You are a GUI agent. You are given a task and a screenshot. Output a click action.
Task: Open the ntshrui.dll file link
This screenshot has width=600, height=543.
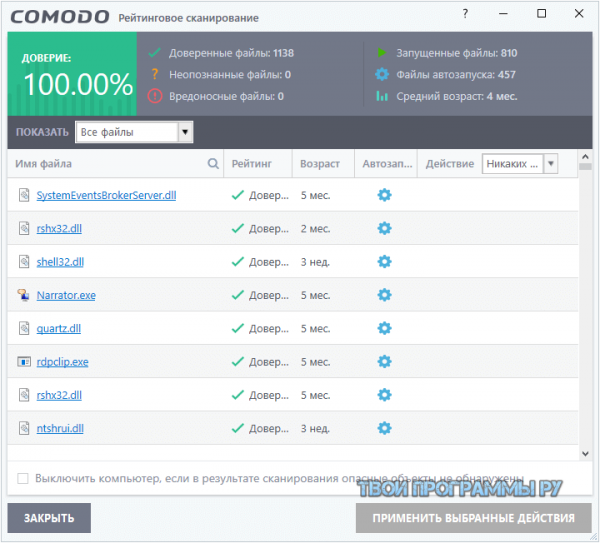point(60,428)
